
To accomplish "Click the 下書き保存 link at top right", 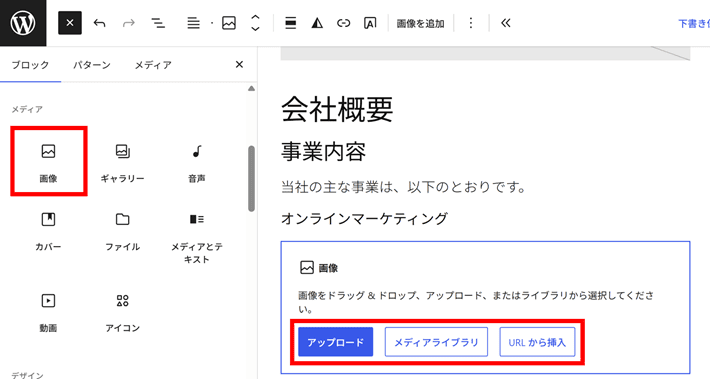I will point(694,24).
